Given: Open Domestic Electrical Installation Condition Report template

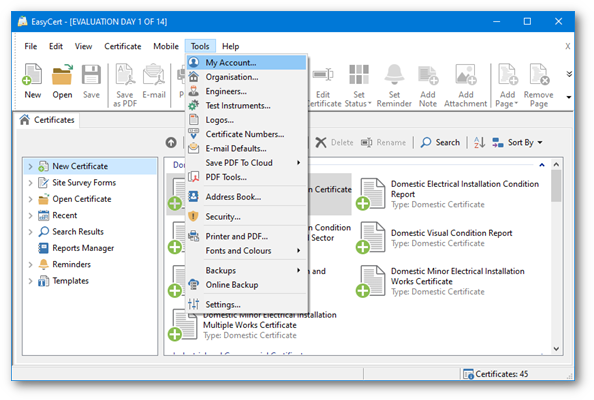Looking at the screenshot, I should coord(447,194).
